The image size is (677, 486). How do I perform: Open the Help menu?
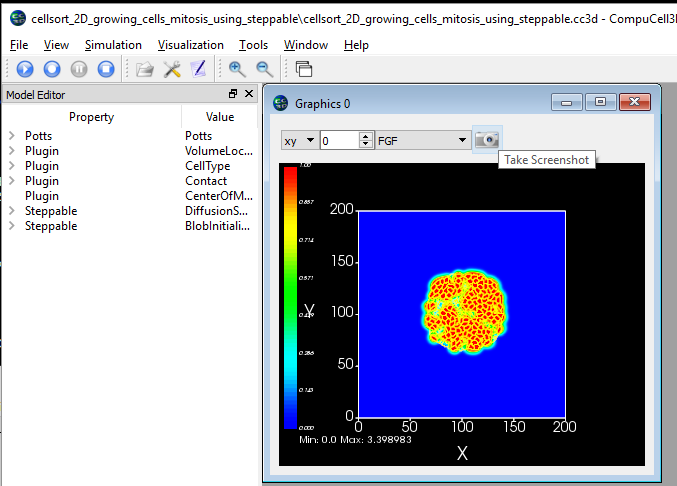click(x=356, y=45)
